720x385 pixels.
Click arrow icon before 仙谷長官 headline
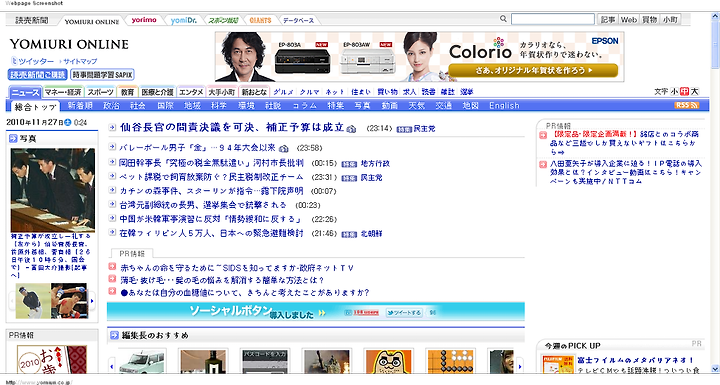pos(112,127)
